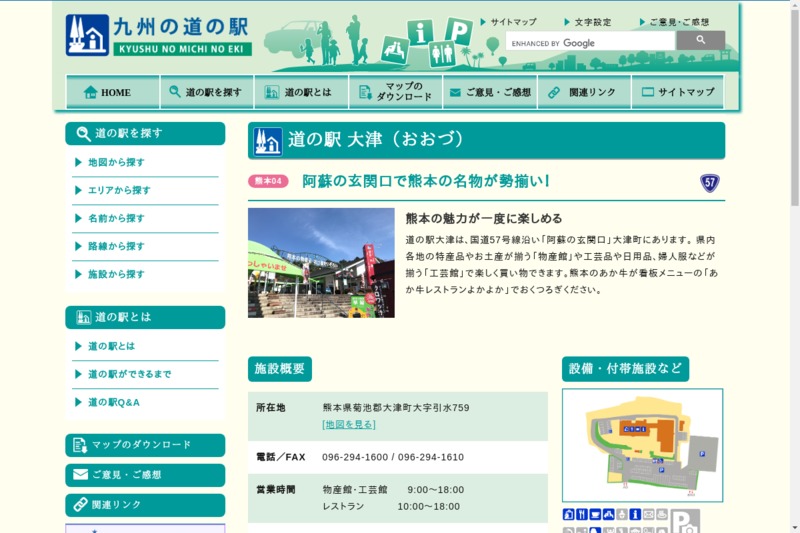Click the restaurant fork-and-knife facility icon
This screenshot has width=800, height=533.
[x=581, y=514]
